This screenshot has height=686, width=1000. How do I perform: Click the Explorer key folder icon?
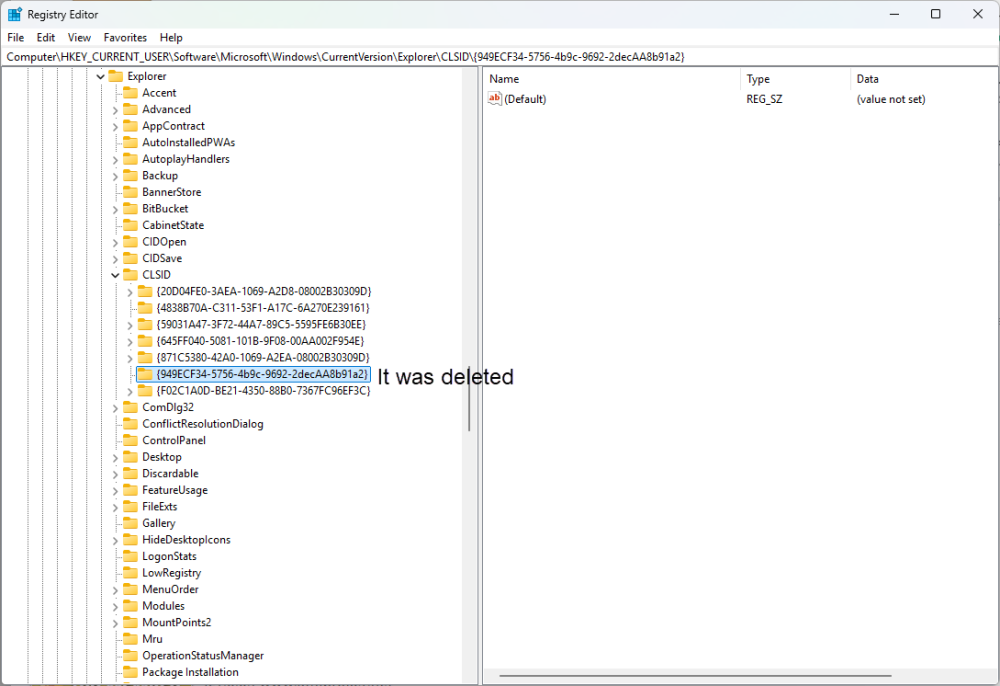(x=116, y=76)
